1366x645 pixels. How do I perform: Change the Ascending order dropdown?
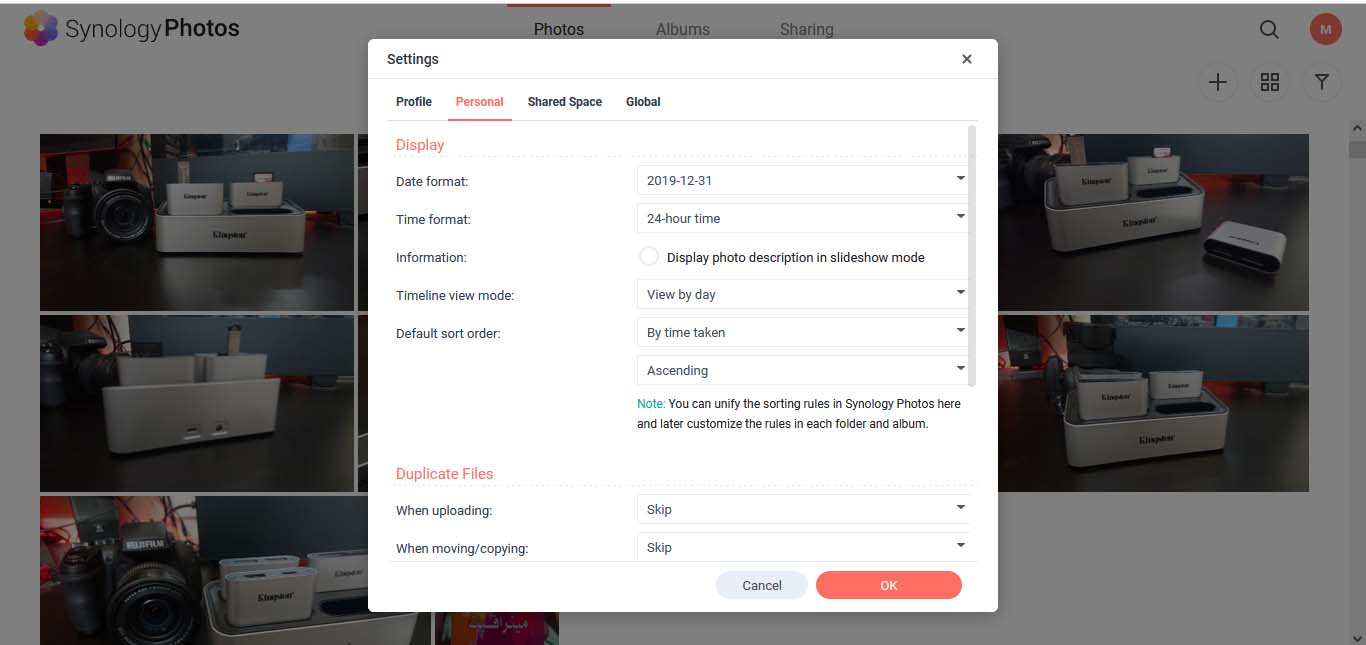click(802, 370)
